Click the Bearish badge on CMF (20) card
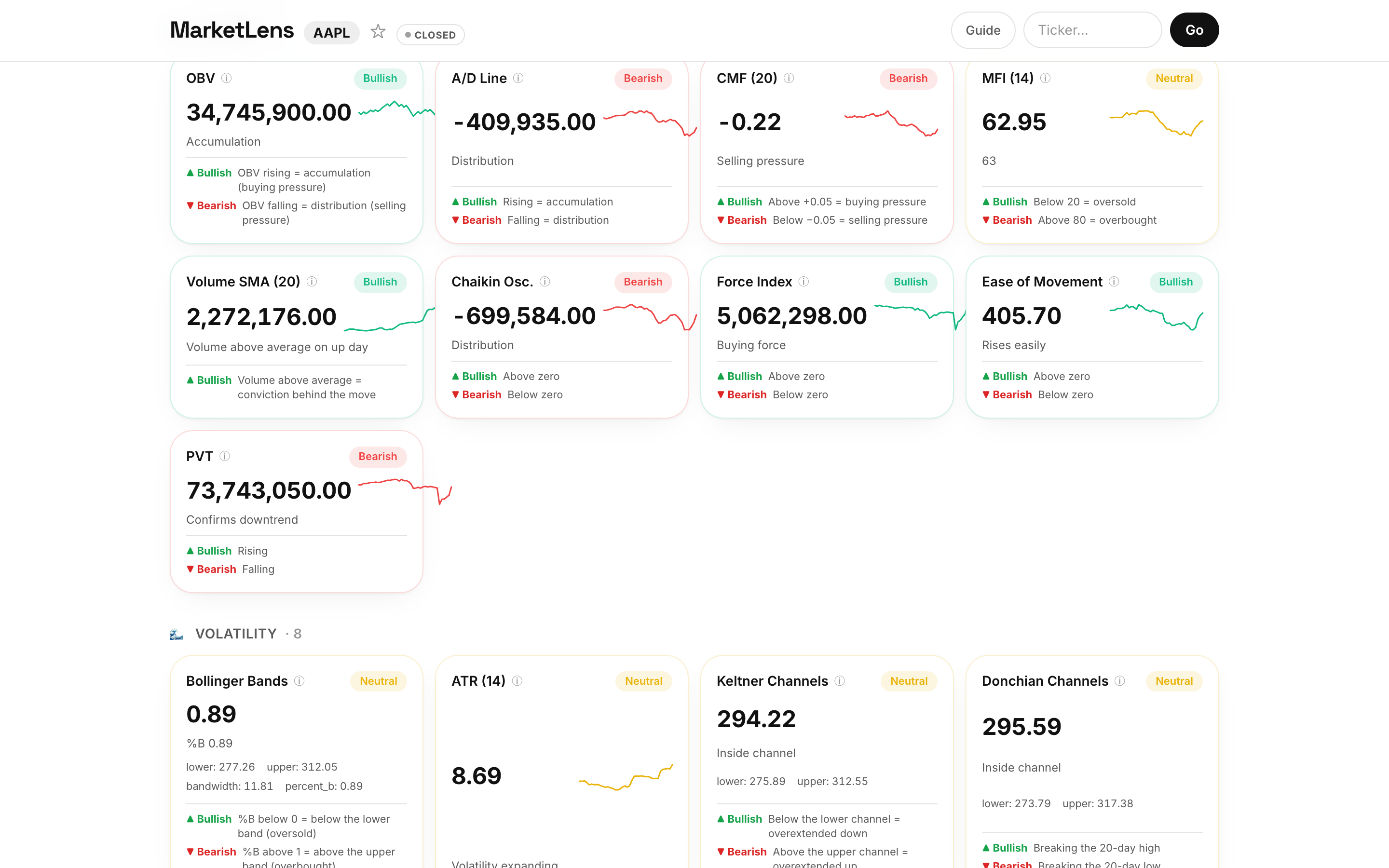Screen dimensions: 1389x868 [908, 78]
